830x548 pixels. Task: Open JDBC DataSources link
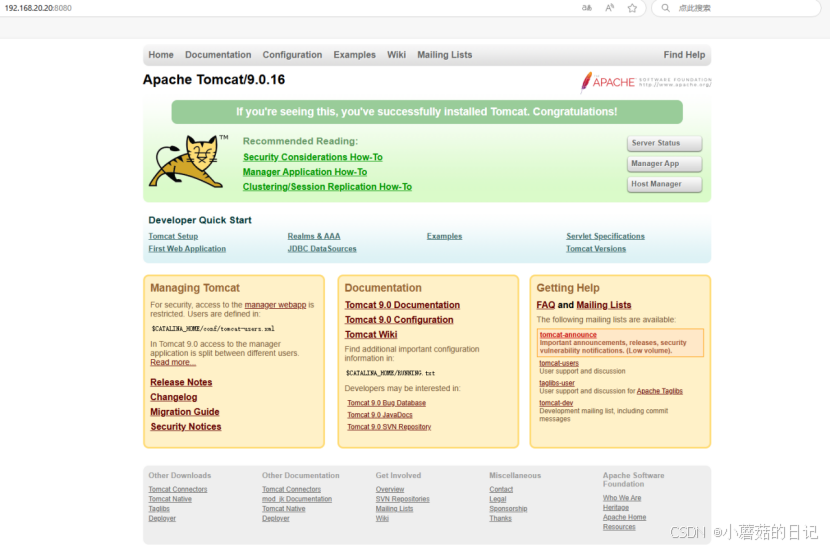[x=322, y=249]
